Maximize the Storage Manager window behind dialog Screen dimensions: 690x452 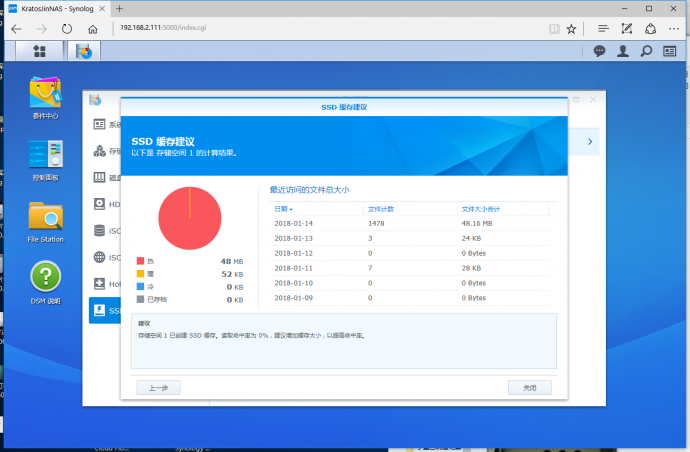(x=576, y=100)
